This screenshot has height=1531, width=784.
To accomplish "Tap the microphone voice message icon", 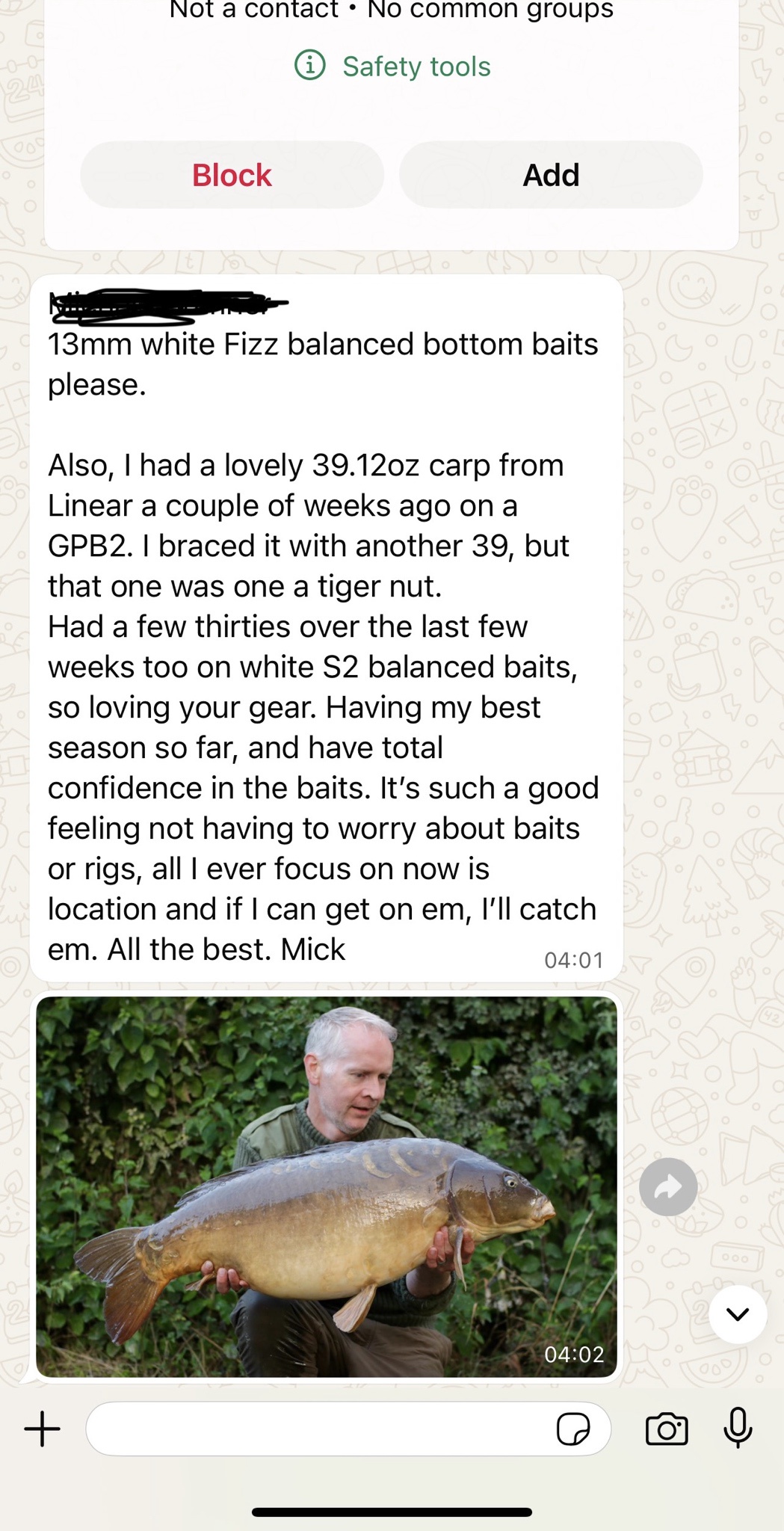I will (x=738, y=1428).
